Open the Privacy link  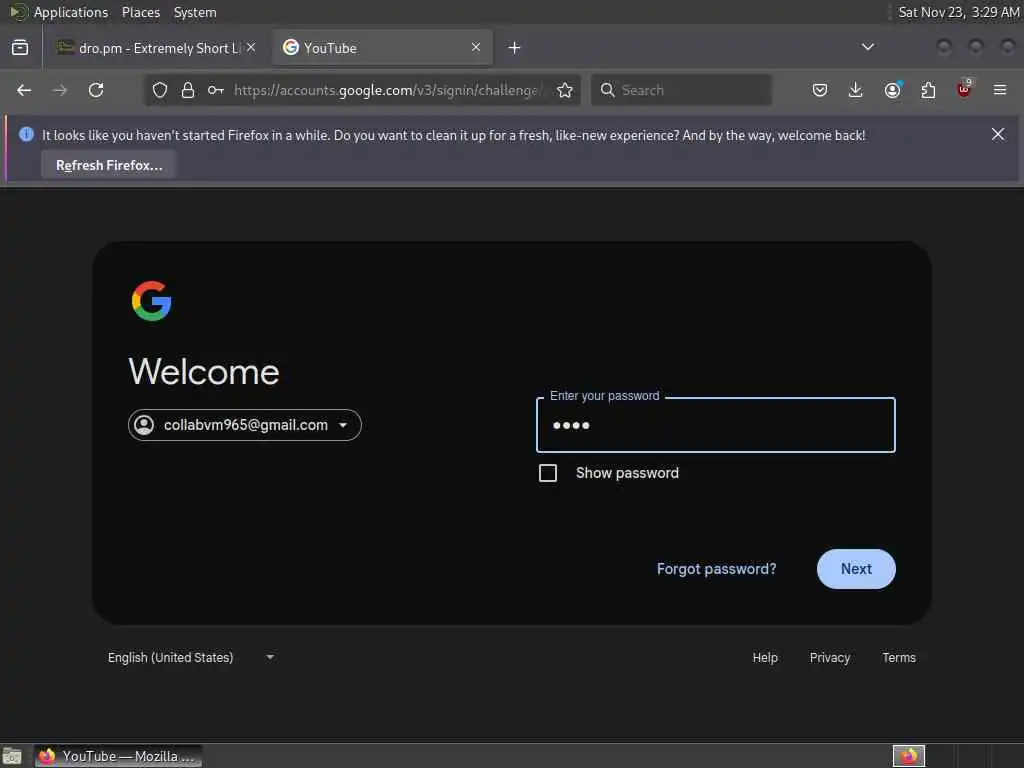pyautogui.click(x=829, y=658)
